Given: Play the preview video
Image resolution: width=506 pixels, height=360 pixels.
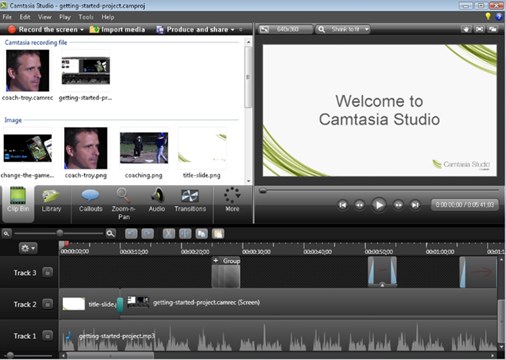Looking at the screenshot, I should [379, 205].
